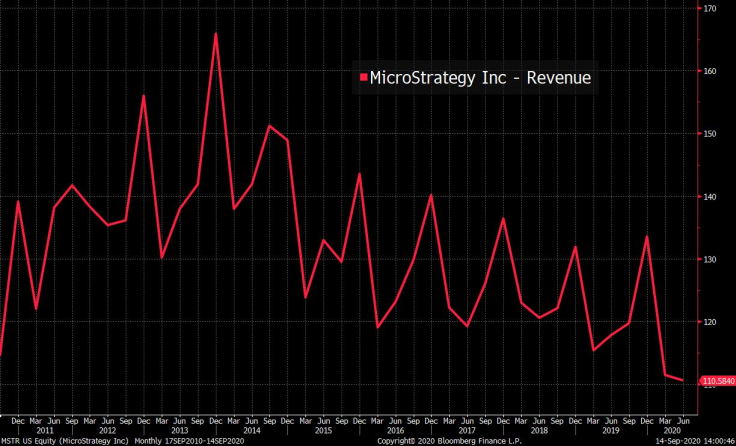Screen dimensions: 736x446
Task: Click the 110.5840 last value tag
Action: [x=718, y=381]
